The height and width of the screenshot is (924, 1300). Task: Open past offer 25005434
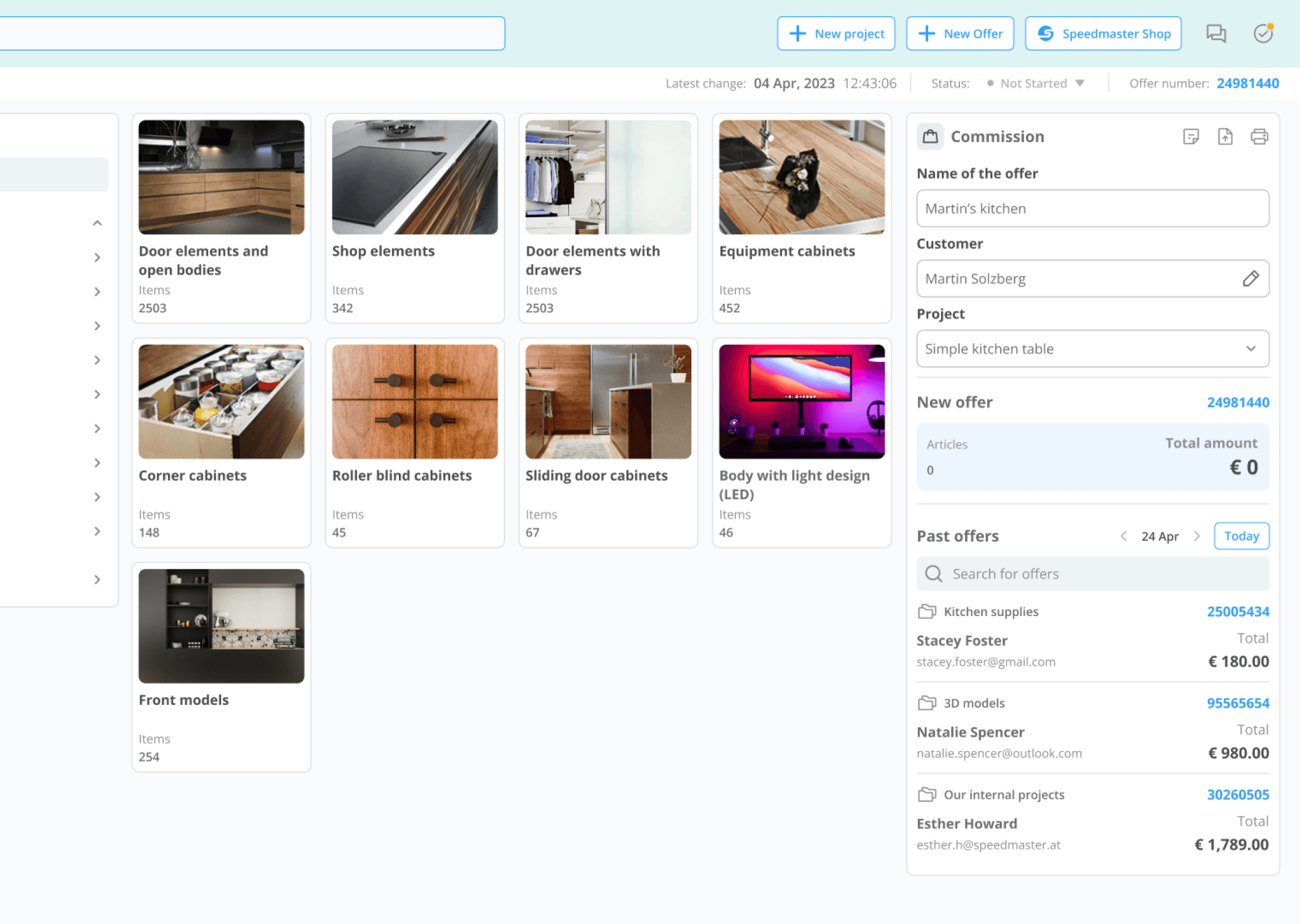(1238, 612)
